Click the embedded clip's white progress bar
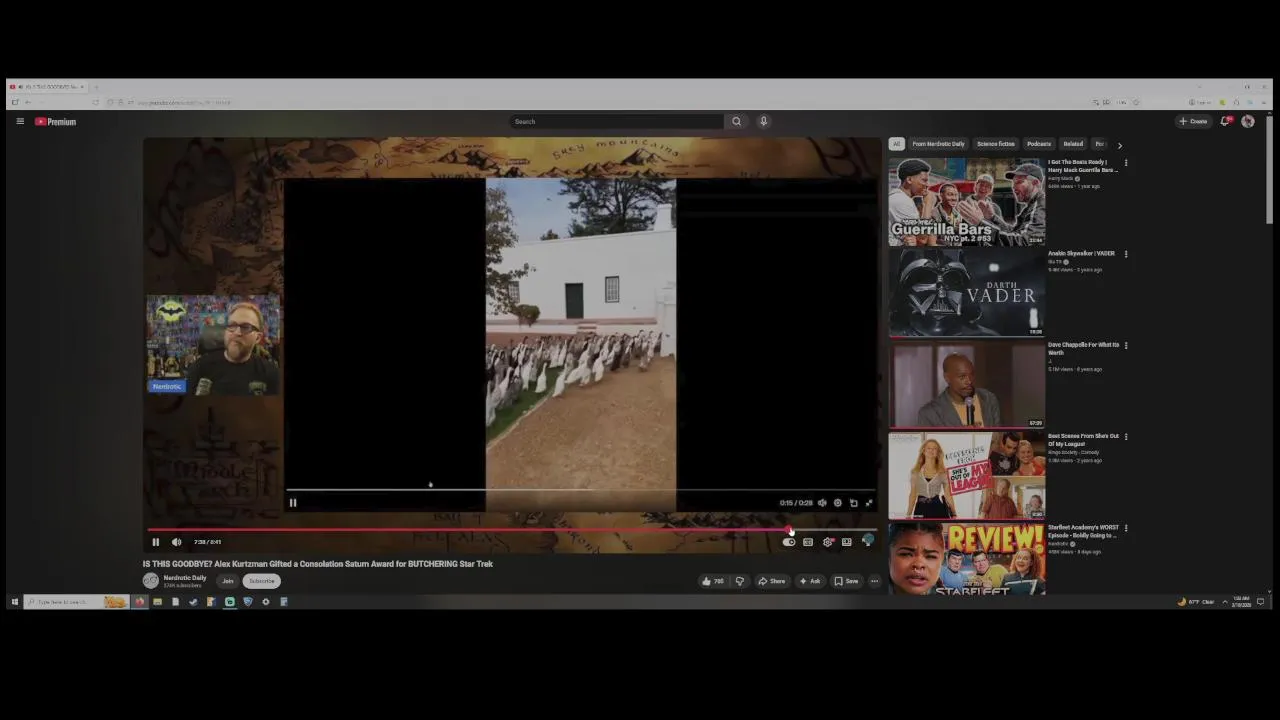This screenshot has width=1280, height=720. point(581,490)
